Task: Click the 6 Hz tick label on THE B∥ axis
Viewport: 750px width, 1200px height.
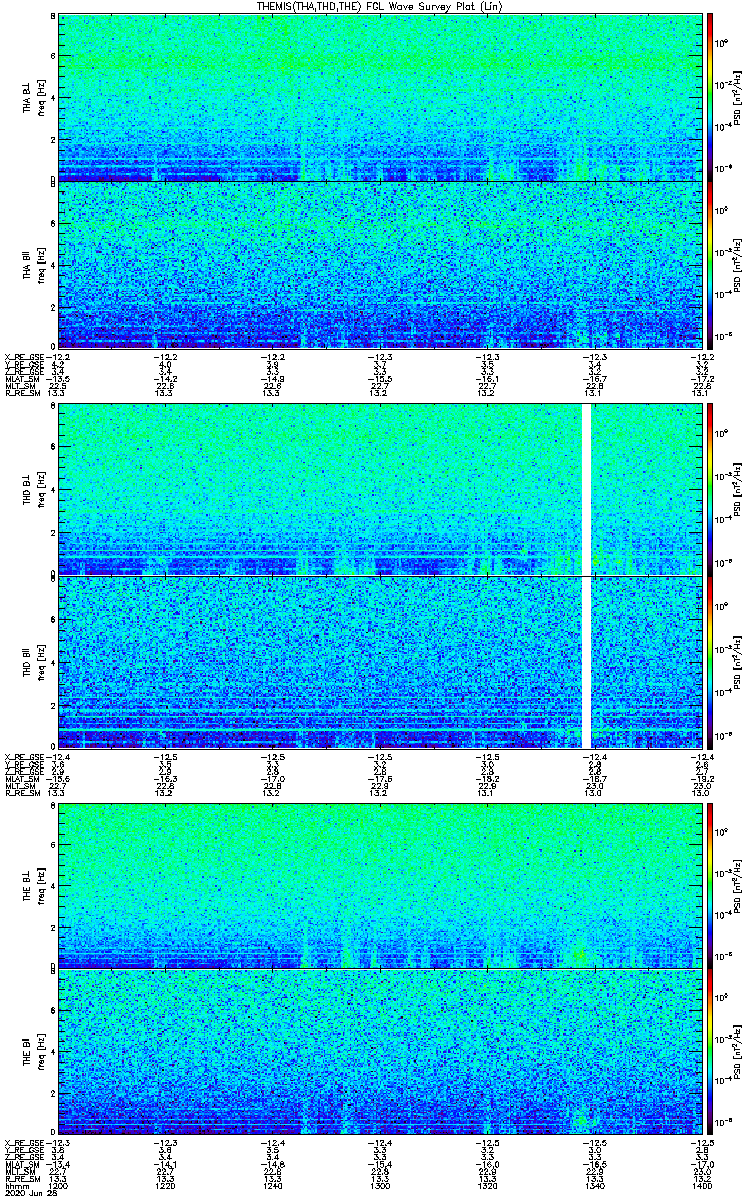Action: coord(52,1011)
